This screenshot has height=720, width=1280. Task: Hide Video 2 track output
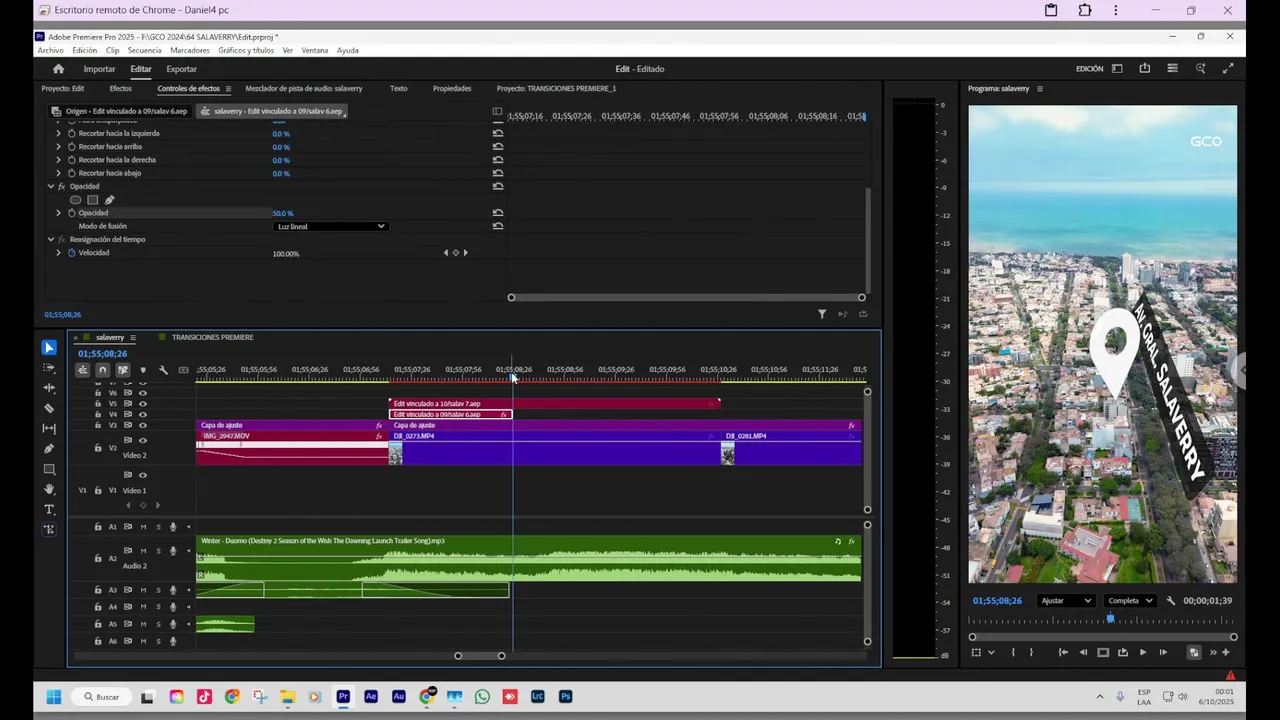click(142, 440)
